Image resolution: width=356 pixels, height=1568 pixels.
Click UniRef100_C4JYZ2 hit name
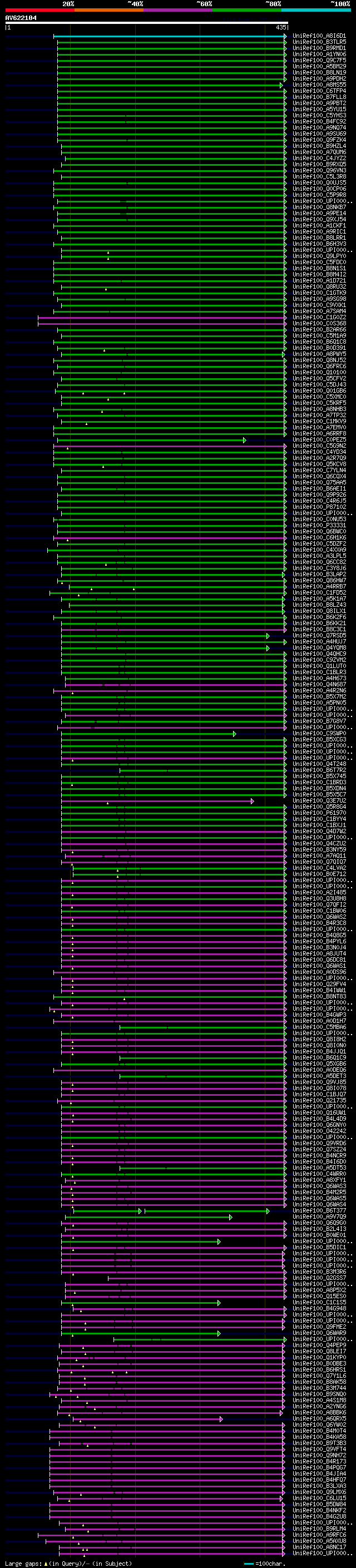[319, 159]
